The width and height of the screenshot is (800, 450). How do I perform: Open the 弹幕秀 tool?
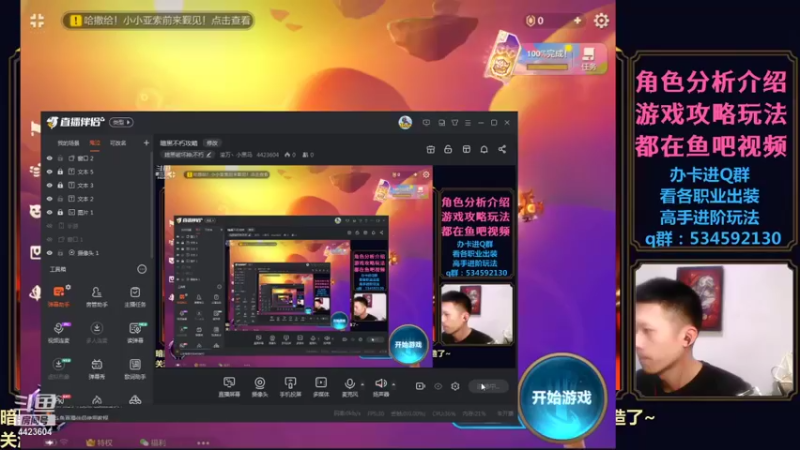click(96, 368)
